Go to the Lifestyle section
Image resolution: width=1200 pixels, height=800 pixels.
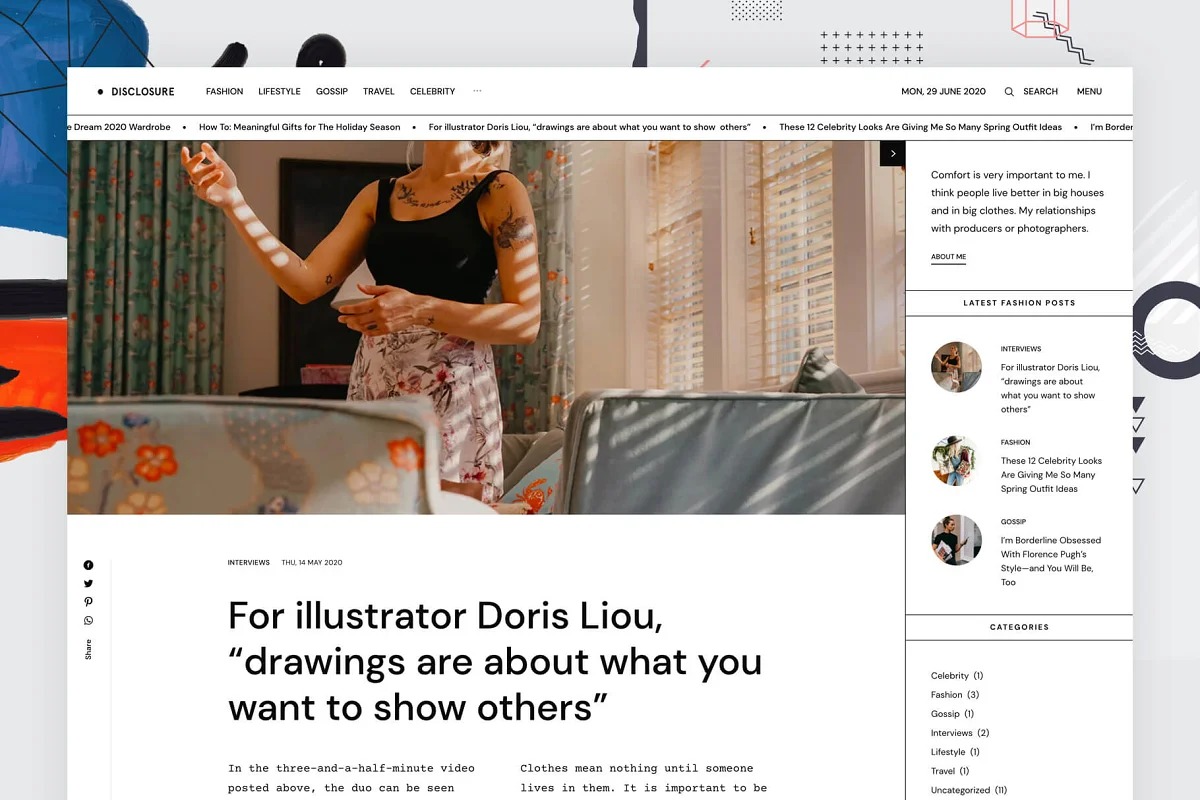pyautogui.click(x=279, y=91)
